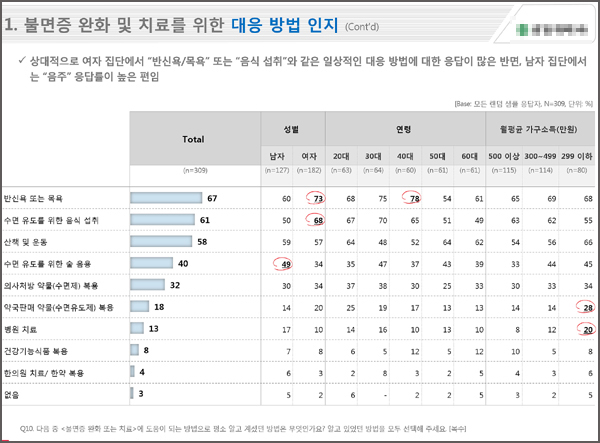
Task: Click the Total column header
Action: (x=195, y=138)
